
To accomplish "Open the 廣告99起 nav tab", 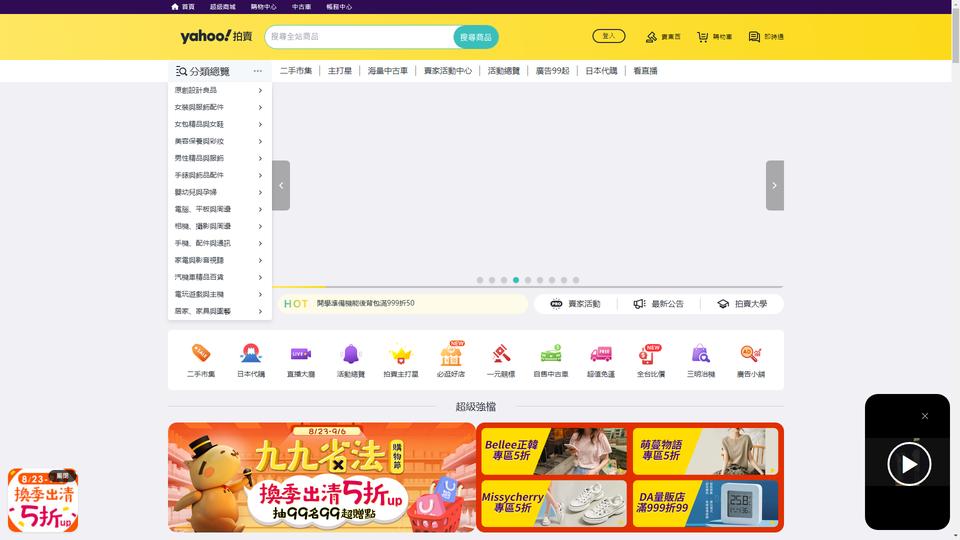I will click(x=552, y=71).
